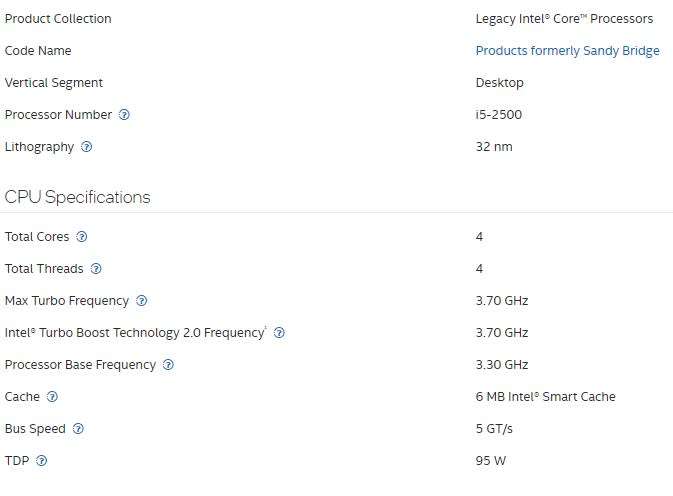Click the Lithography help question mark

(x=87, y=147)
